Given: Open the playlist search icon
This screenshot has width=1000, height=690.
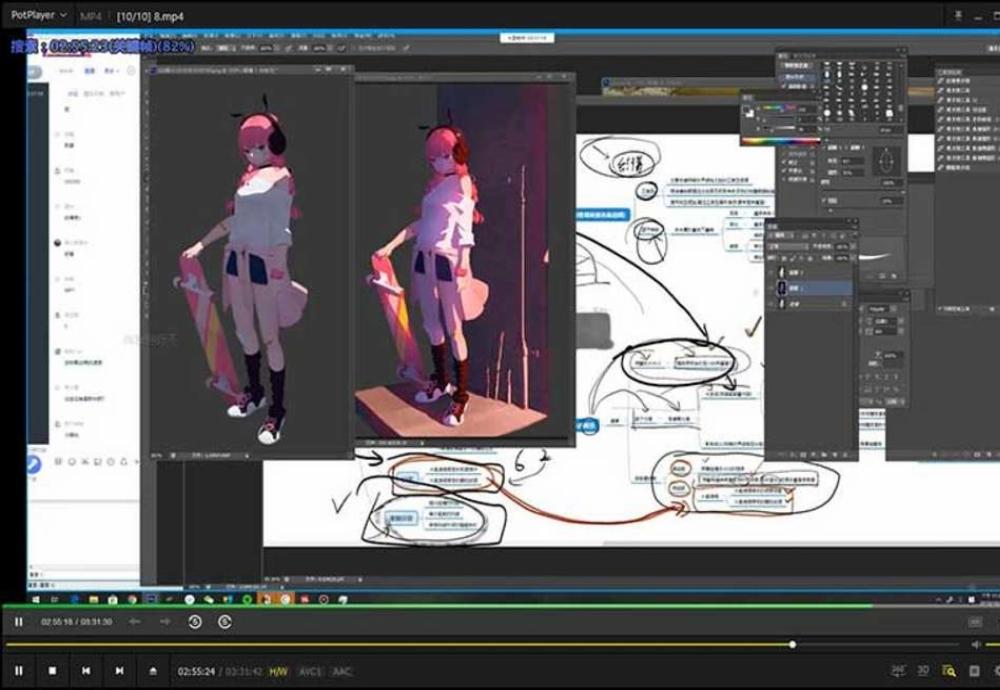Looking at the screenshot, I should [948, 671].
